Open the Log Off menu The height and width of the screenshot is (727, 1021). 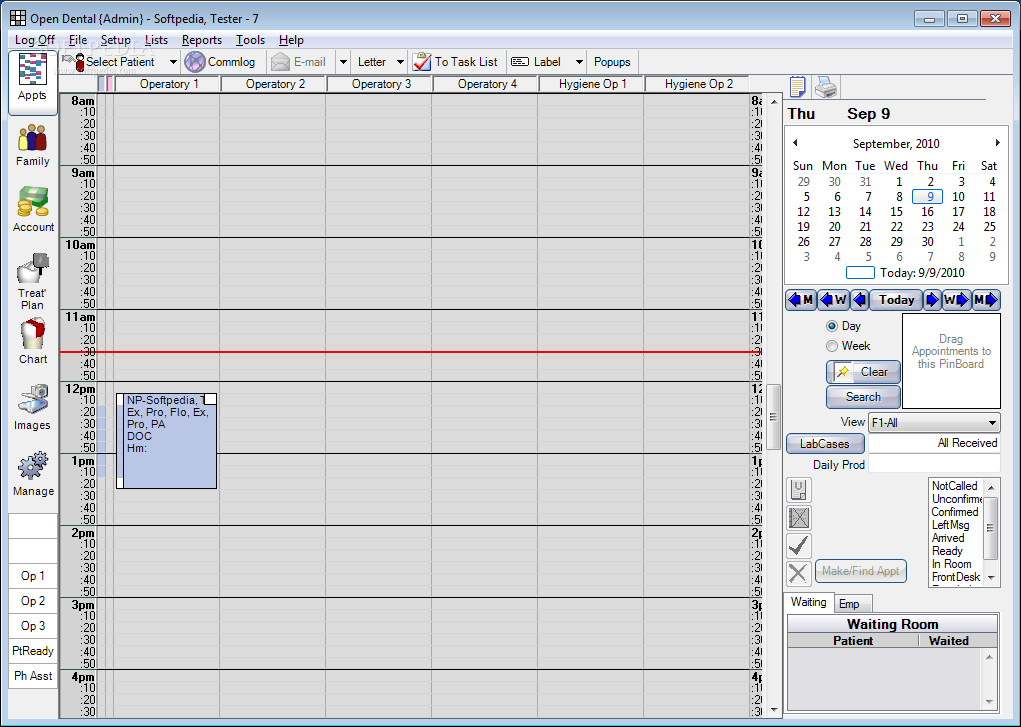[35, 40]
